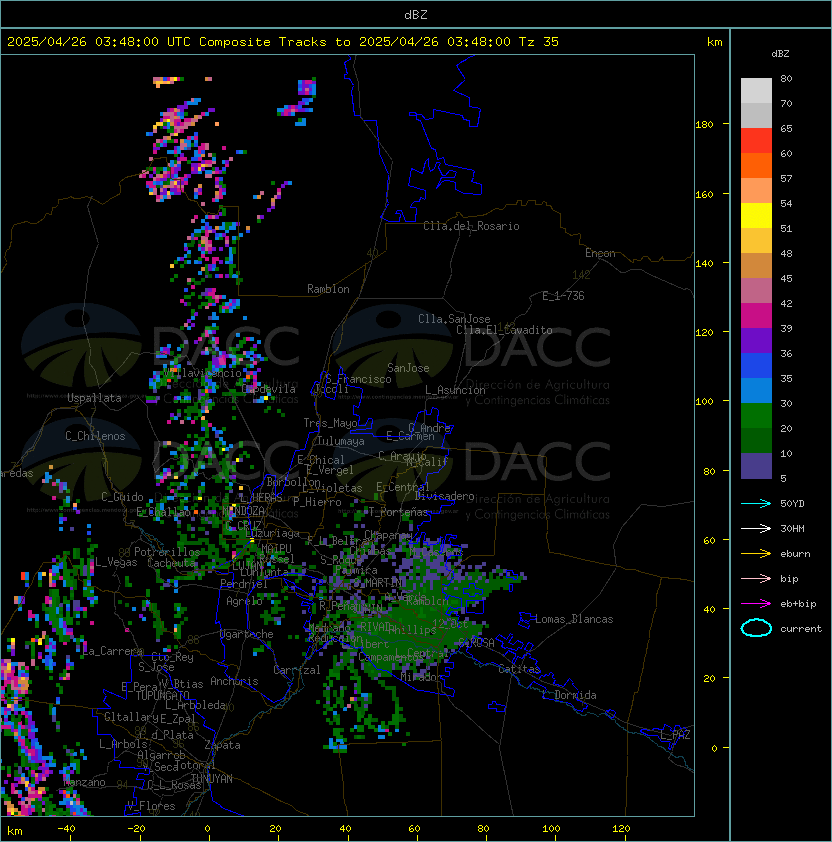Screen dimensions: 832x842
Task: Click the dBZ heading above the color scale
Action: point(780,54)
